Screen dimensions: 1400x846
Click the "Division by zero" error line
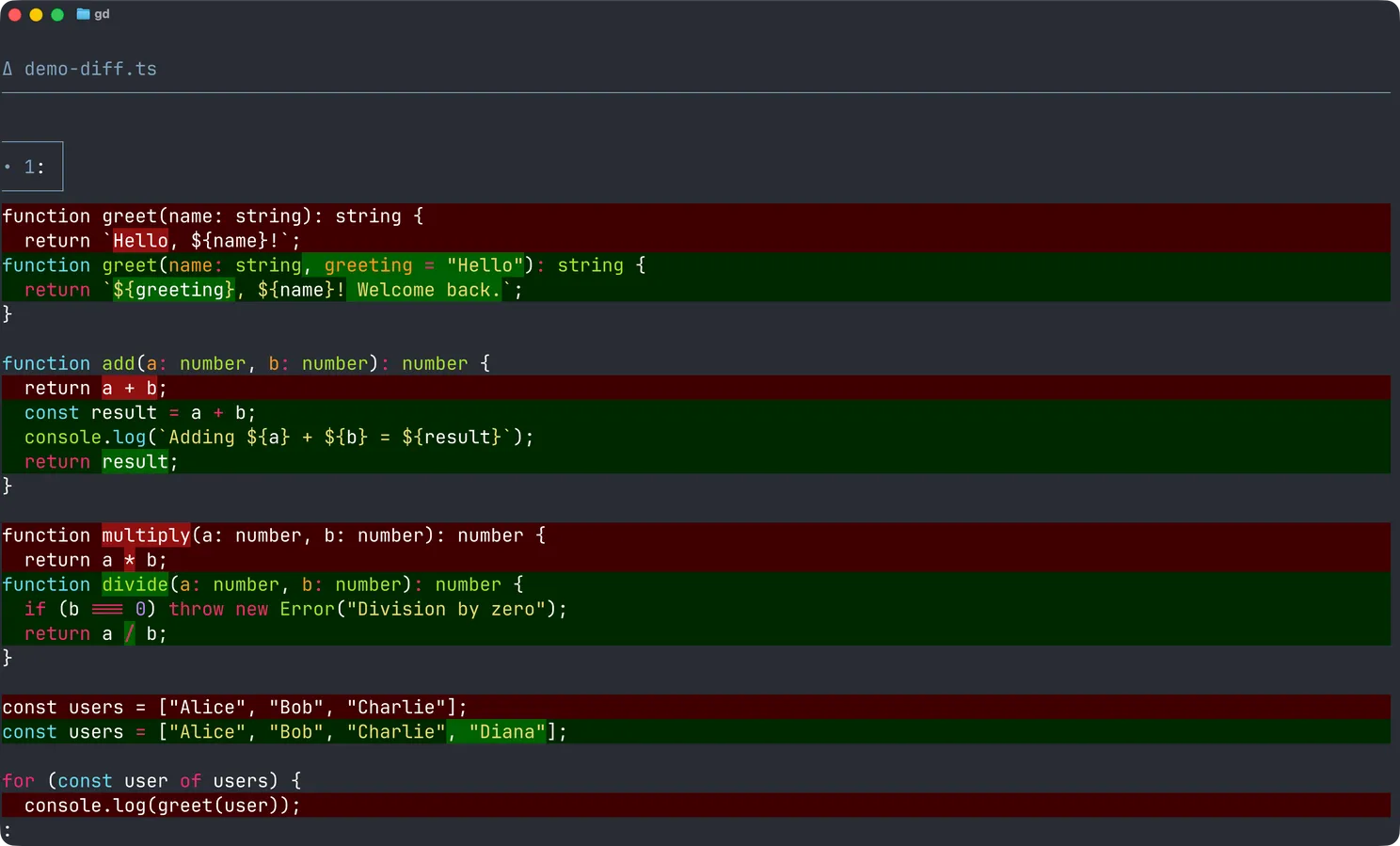point(696,608)
